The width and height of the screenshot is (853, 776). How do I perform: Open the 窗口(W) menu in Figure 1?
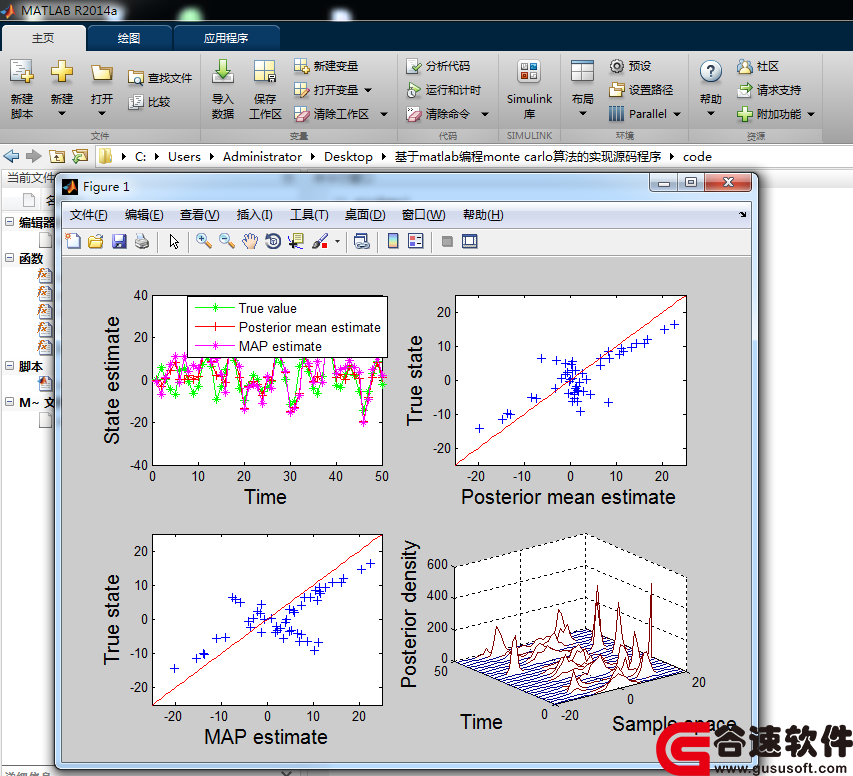423,215
